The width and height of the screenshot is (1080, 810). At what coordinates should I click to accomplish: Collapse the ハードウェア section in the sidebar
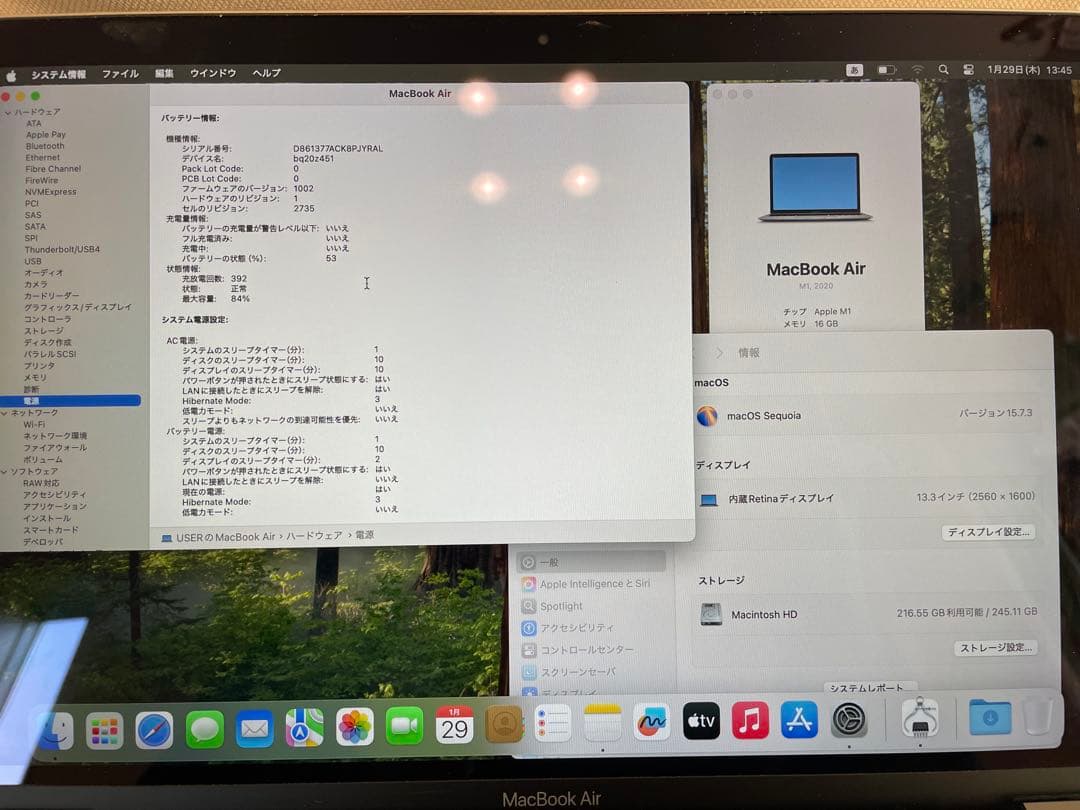click(x=8, y=111)
